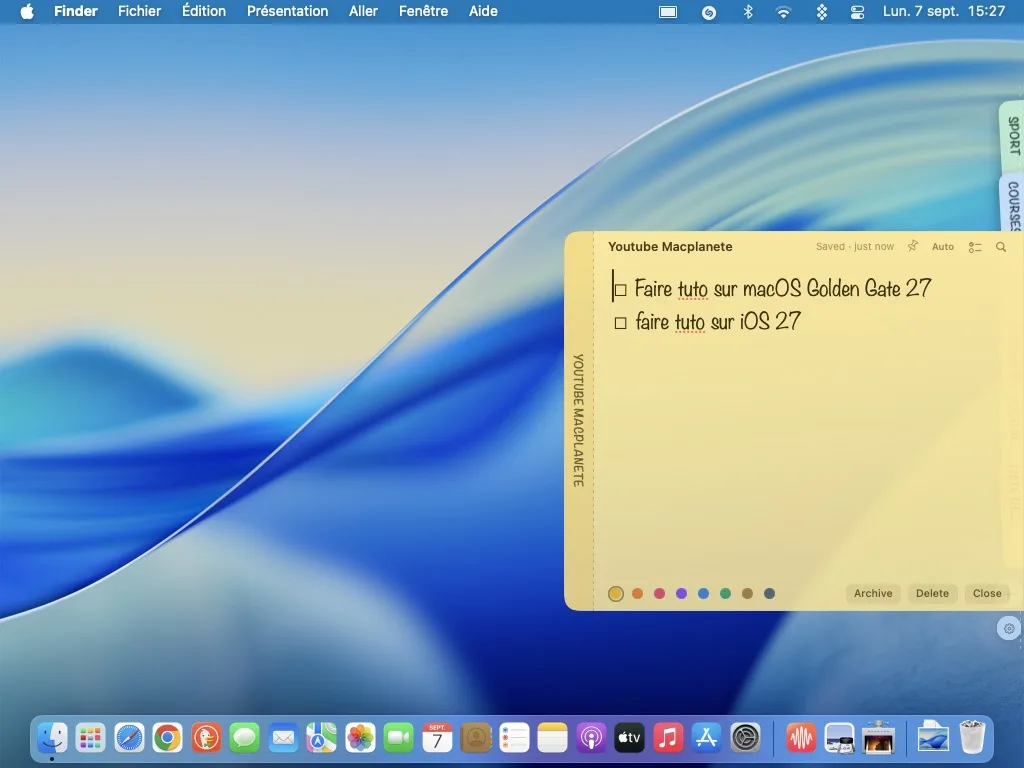Select the purple note color
The image size is (1024, 768).
point(681,594)
